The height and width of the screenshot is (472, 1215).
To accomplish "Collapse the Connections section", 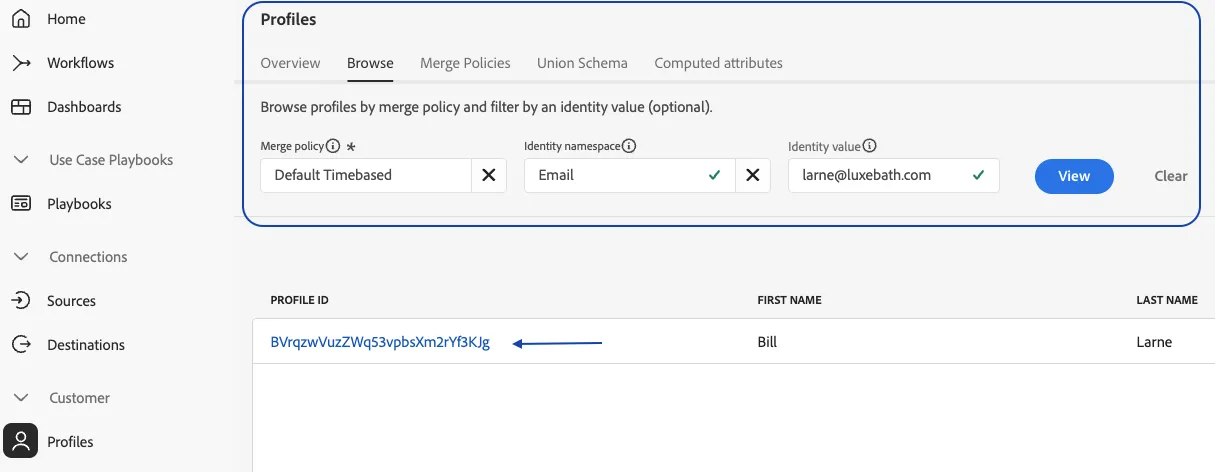I will point(21,257).
